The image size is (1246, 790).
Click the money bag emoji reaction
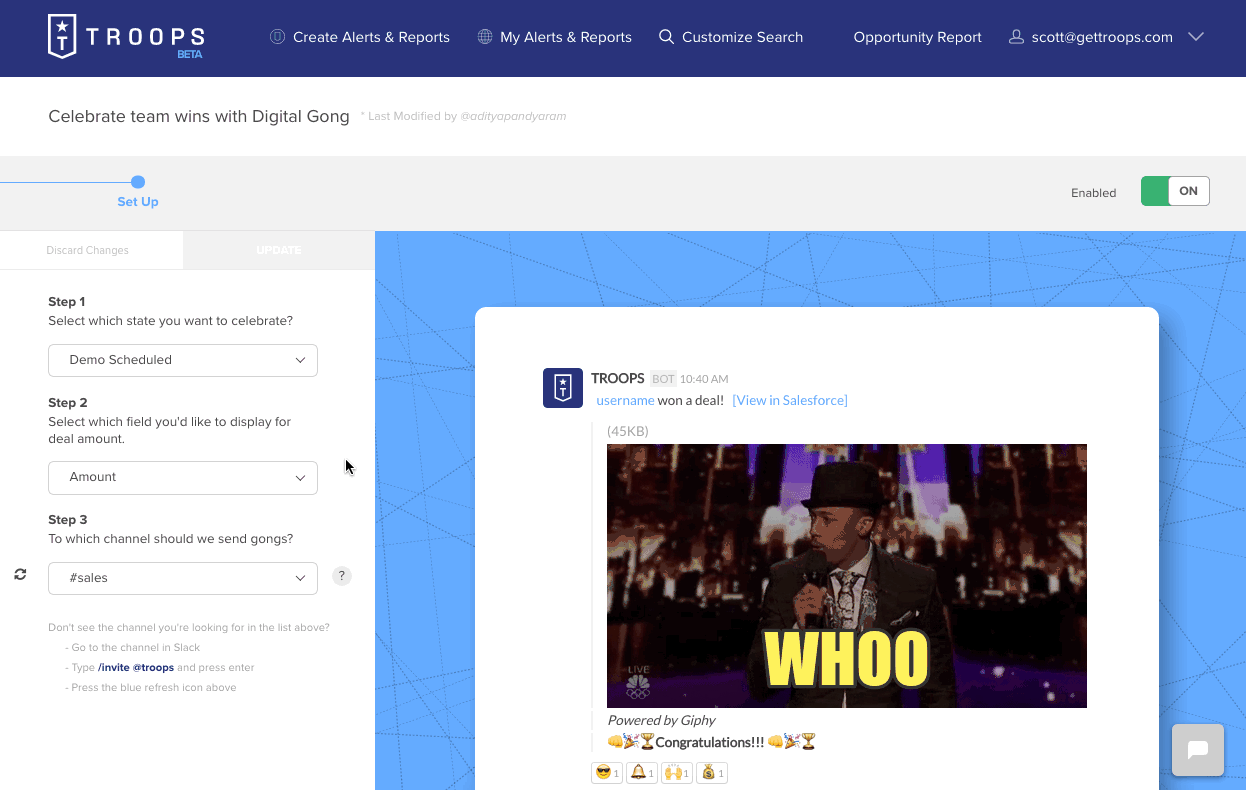[x=712, y=773]
